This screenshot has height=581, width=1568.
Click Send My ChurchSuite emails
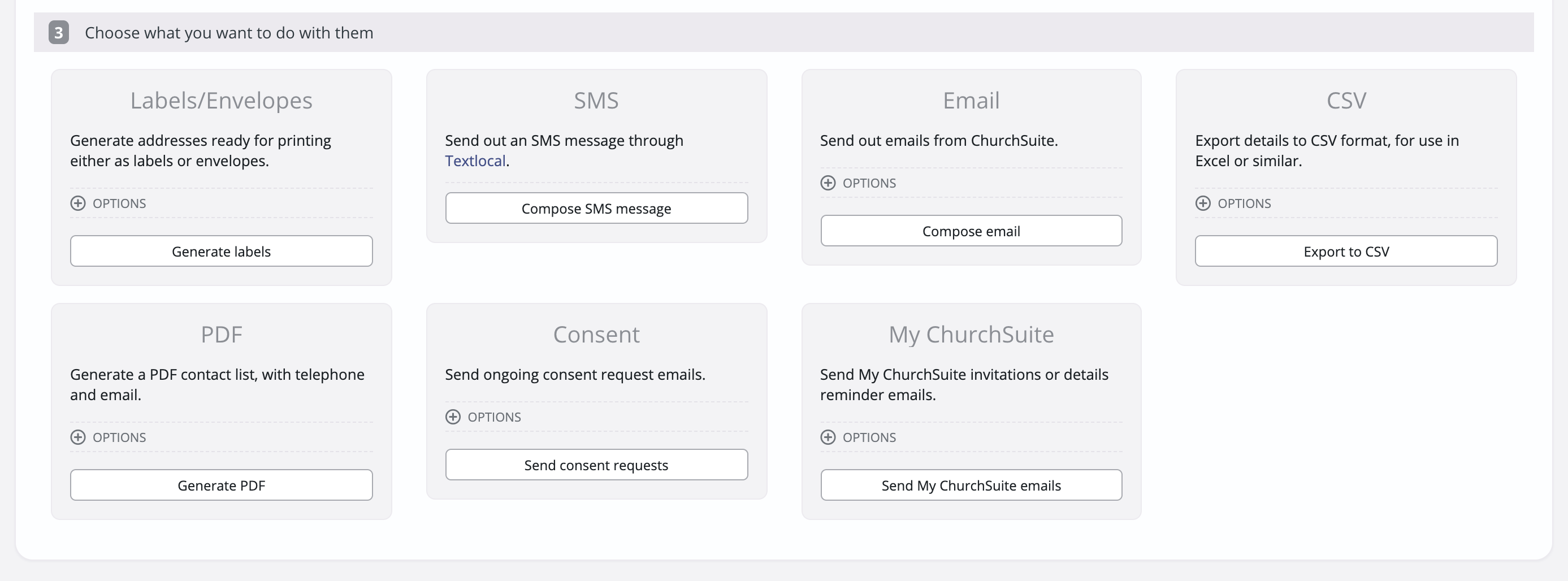coord(971,485)
